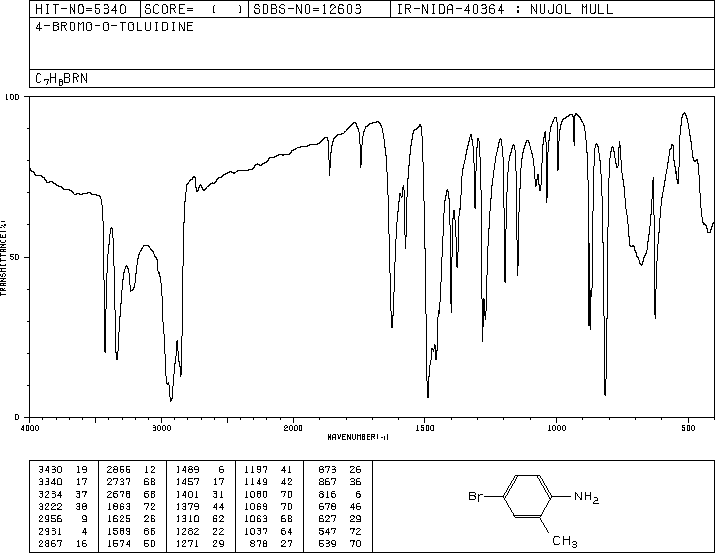Click peak table entry 1863
The height and width of the screenshot is (553, 715).
[119, 506]
